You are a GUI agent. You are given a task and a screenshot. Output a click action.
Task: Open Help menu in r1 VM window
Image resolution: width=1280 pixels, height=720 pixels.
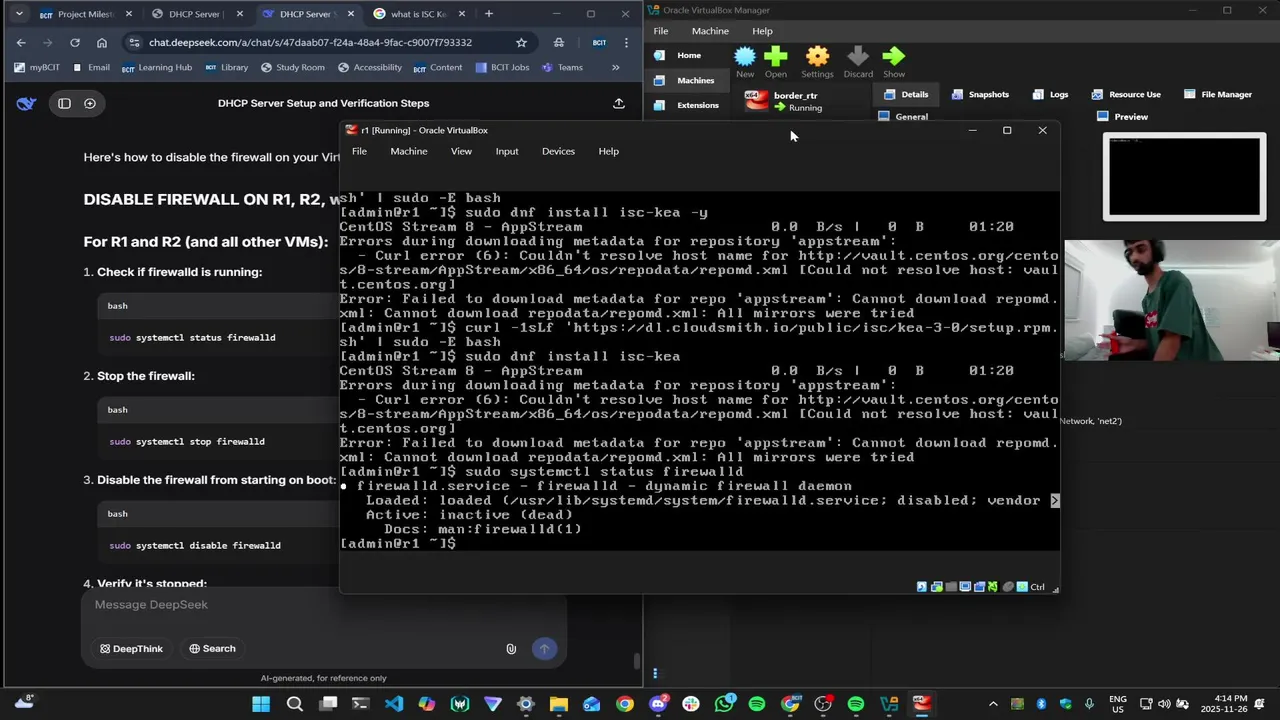(609, 151)
